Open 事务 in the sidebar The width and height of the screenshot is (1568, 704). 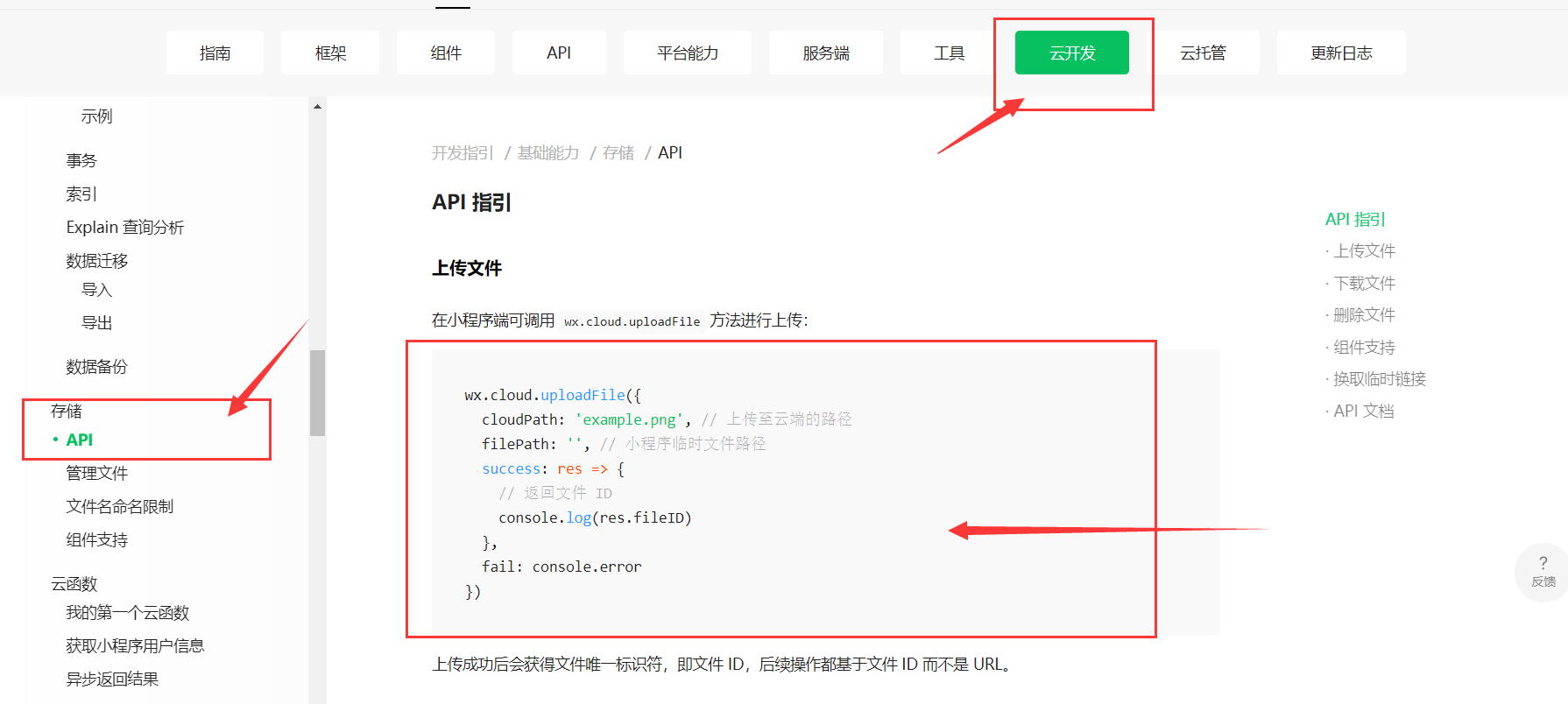pyautogui.click(x=81, y=160)
